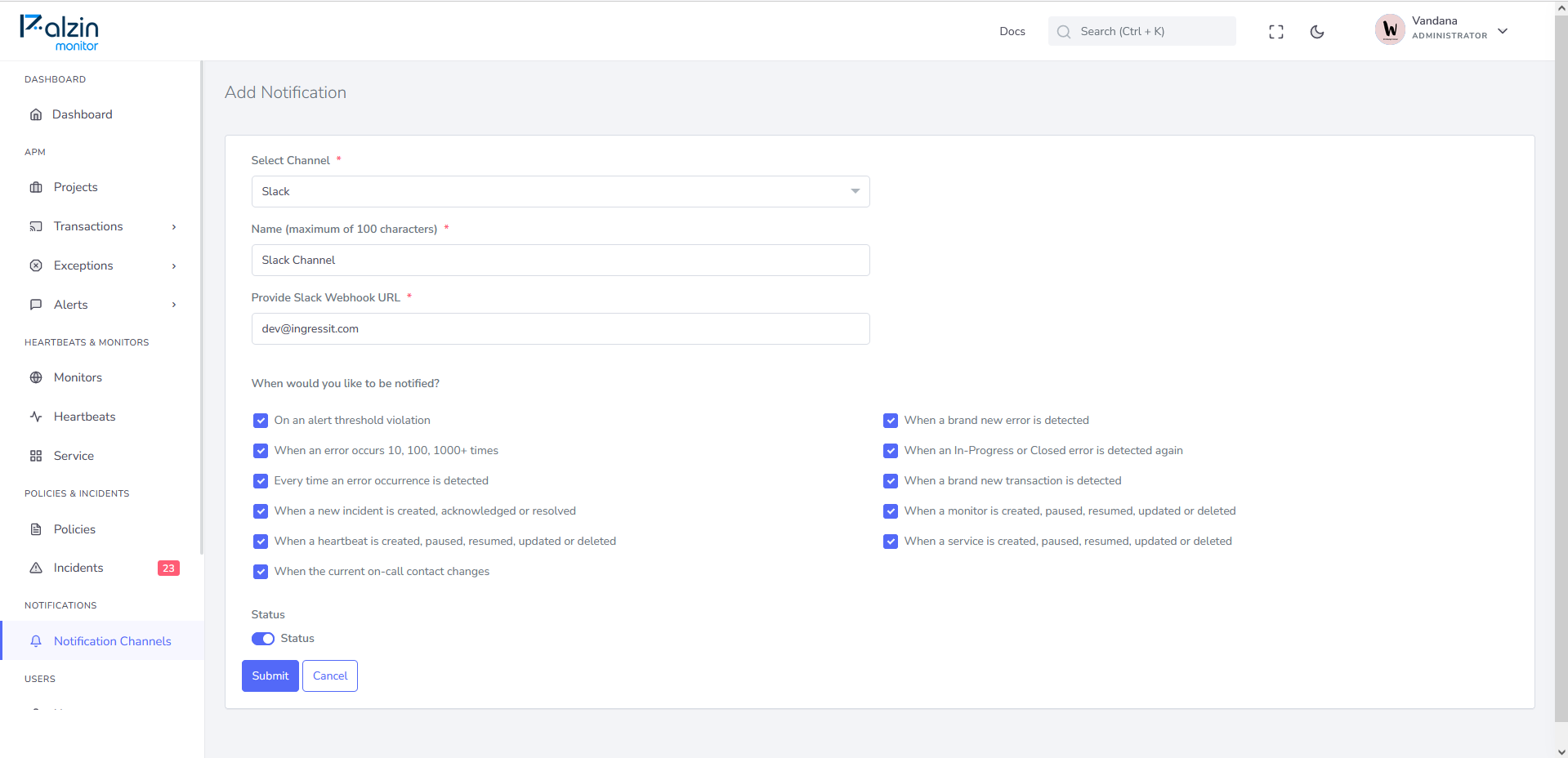Click the Dashboard home icon
The width and height of the screenshot is (1568, 758).
point(36,114)
